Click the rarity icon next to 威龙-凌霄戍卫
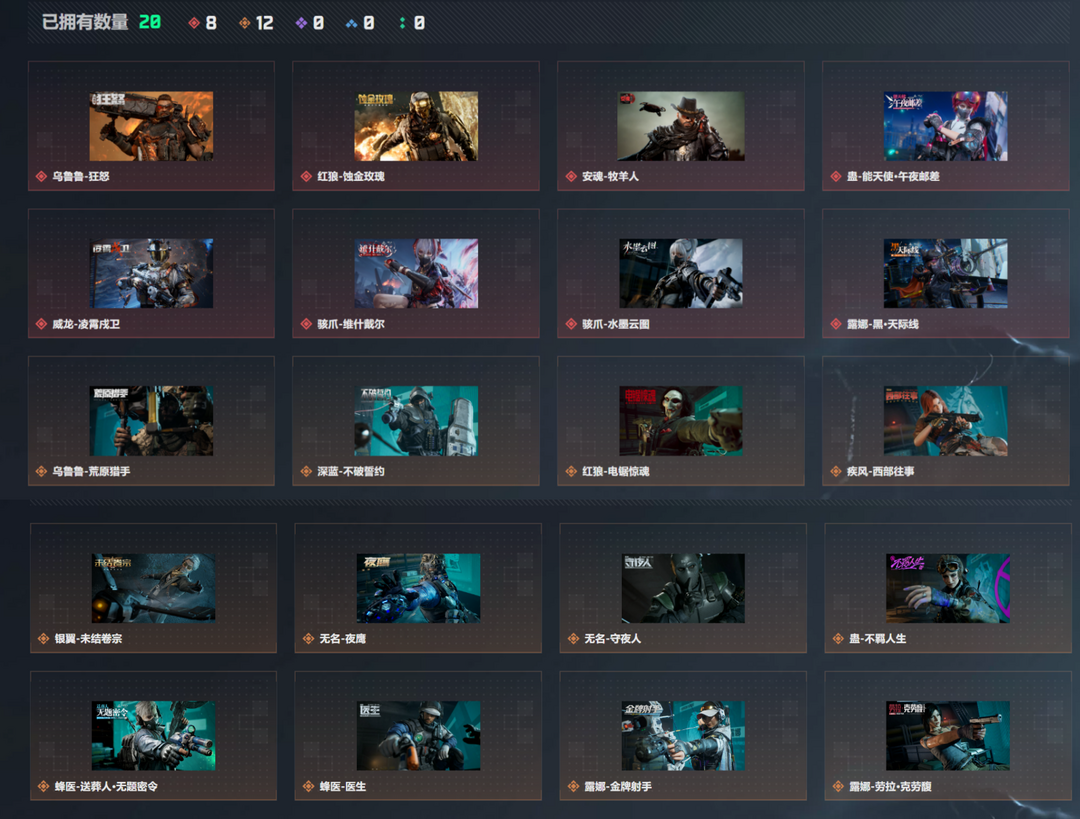This screenshot has height=819, width=1080. (x=41, y=324)
